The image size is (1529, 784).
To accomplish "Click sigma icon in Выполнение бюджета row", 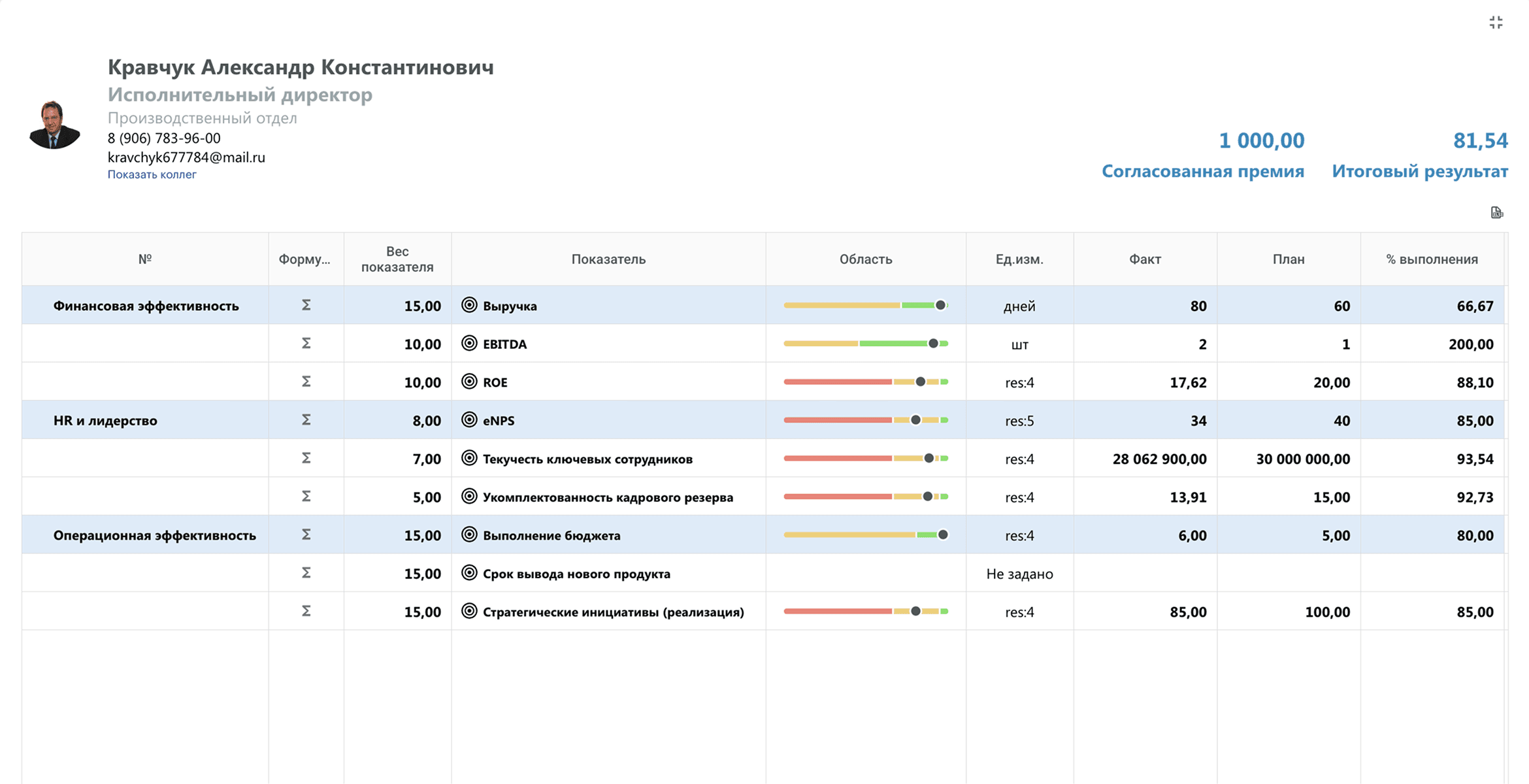I will click(306, 534).
